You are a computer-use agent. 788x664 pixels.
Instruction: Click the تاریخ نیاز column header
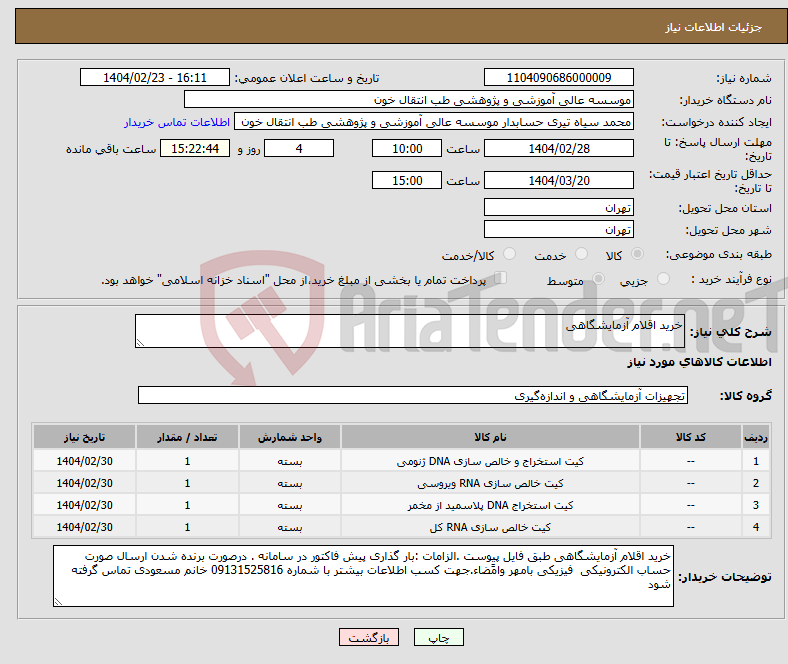pyautogui.click(x=84, y=437)
